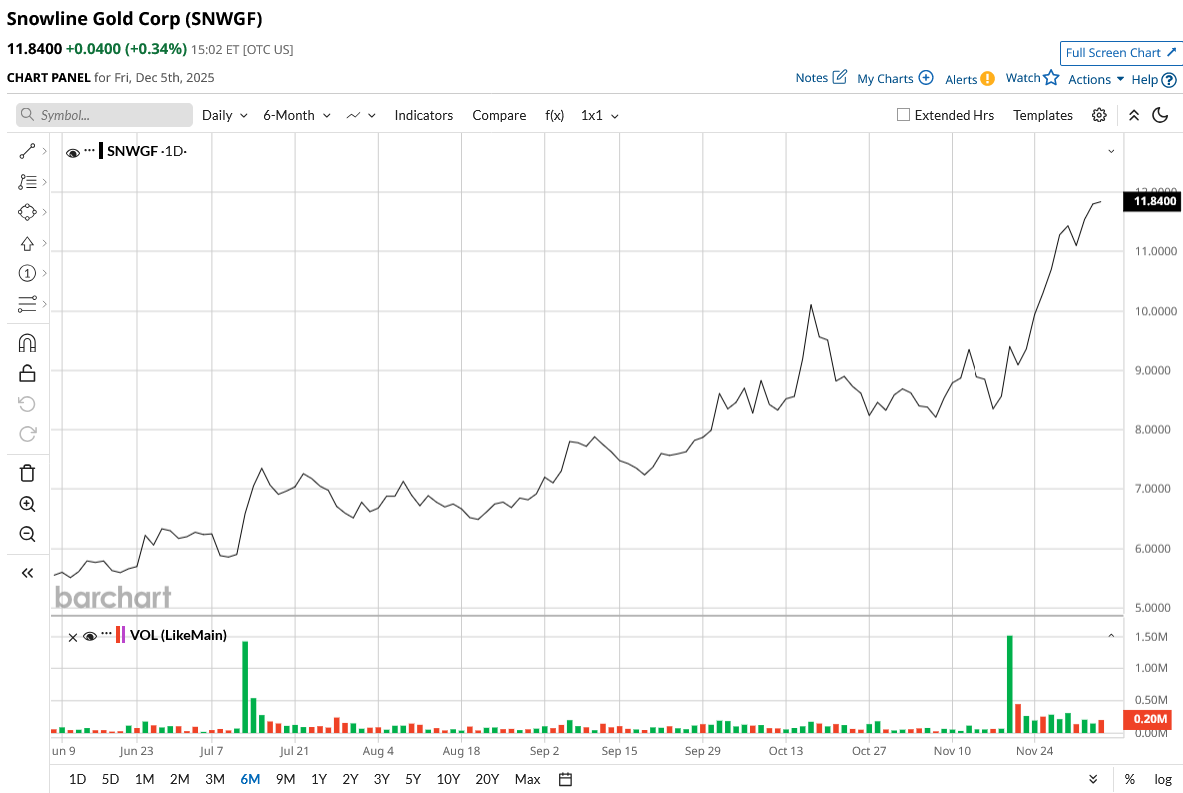The width and height of the screenshot is (1183, 793).
Task: Select the 1Y time range
Action: point(319,779)
